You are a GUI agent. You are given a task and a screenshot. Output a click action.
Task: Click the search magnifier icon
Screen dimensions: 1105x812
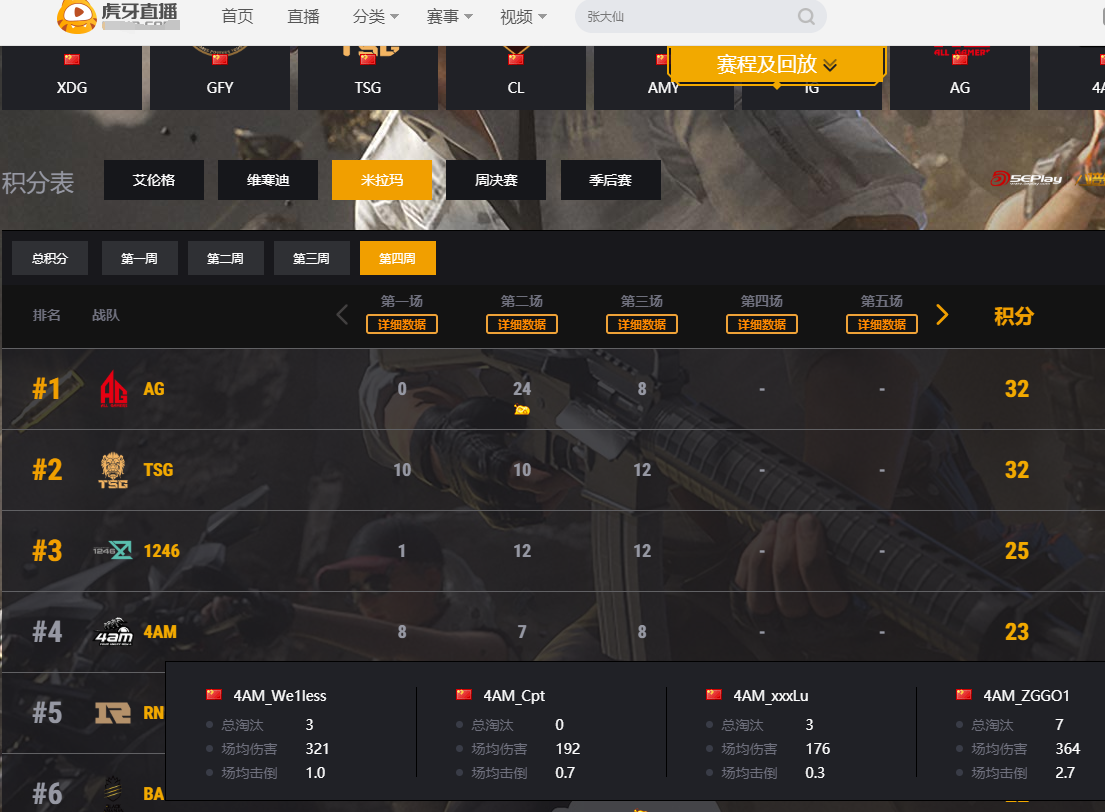806,16
